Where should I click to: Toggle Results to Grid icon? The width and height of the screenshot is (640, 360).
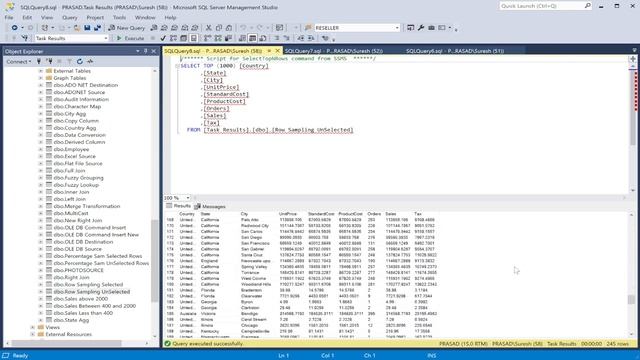click(x=253, y=38)
